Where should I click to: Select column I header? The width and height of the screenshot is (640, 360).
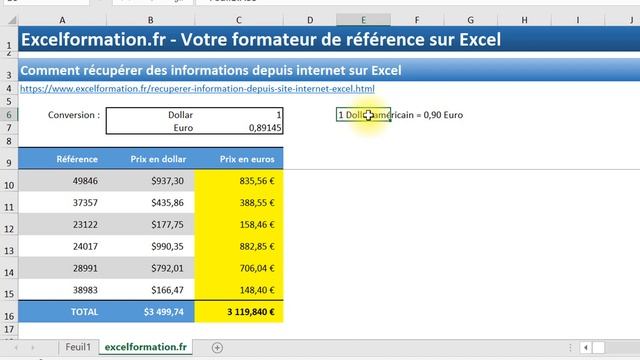(x=578, y=20)
